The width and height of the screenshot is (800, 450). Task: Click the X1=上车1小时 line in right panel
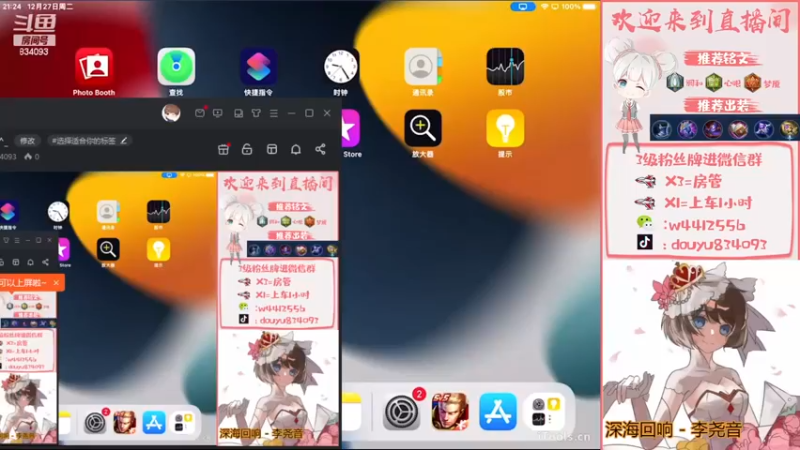(x=708, y=203)
